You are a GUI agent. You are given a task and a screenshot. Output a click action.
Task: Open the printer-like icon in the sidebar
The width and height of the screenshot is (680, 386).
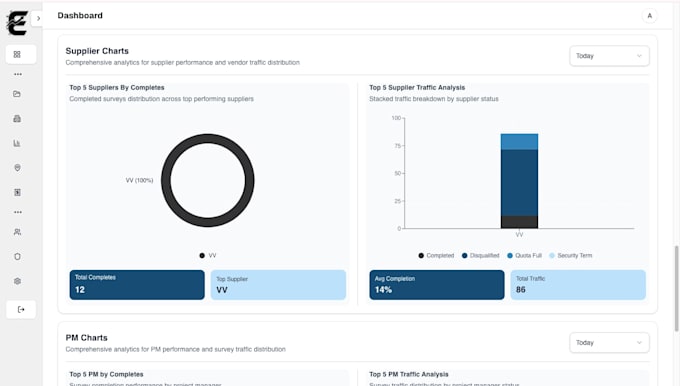pyautogui.click(x=17, y=118)
